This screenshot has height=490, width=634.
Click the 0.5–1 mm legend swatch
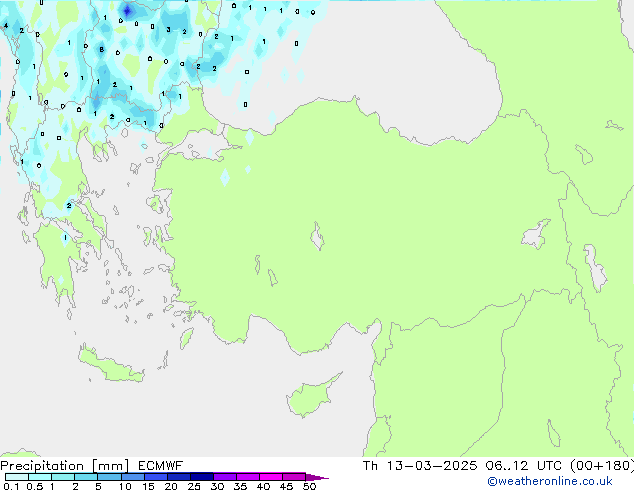40,477
